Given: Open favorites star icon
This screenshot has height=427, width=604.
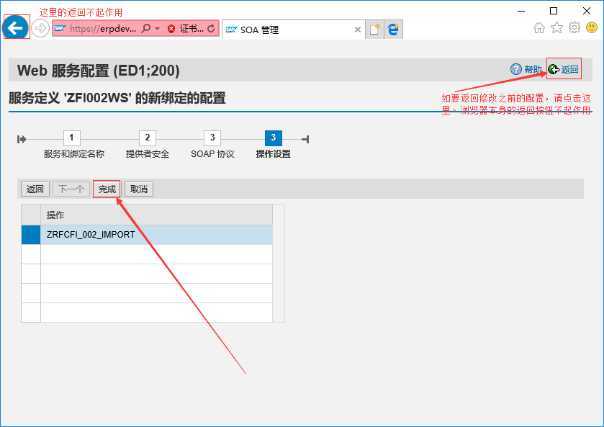Looking at the screenshot, I should click(x=557, y=28).
